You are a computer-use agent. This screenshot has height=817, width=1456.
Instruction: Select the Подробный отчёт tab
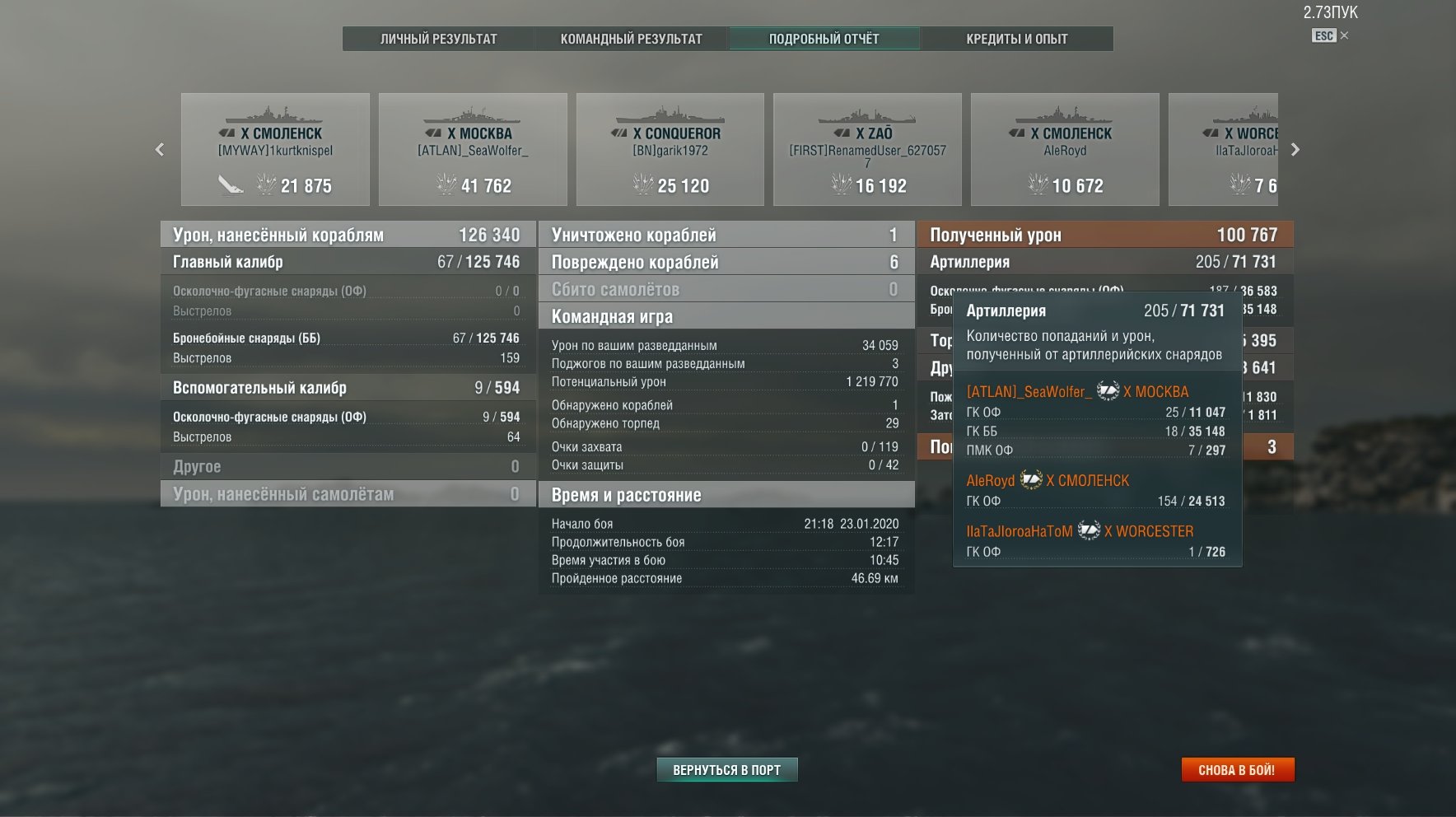[824, 39]
